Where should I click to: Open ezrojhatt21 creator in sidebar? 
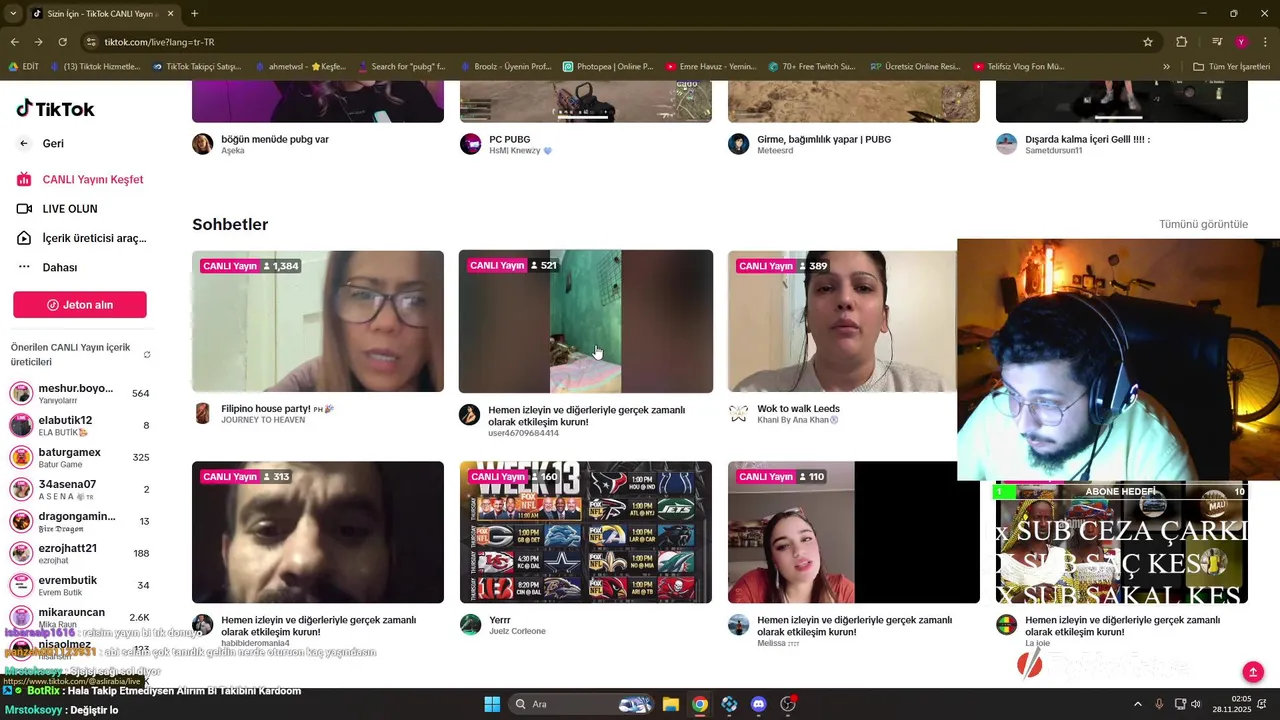point(80,553)
